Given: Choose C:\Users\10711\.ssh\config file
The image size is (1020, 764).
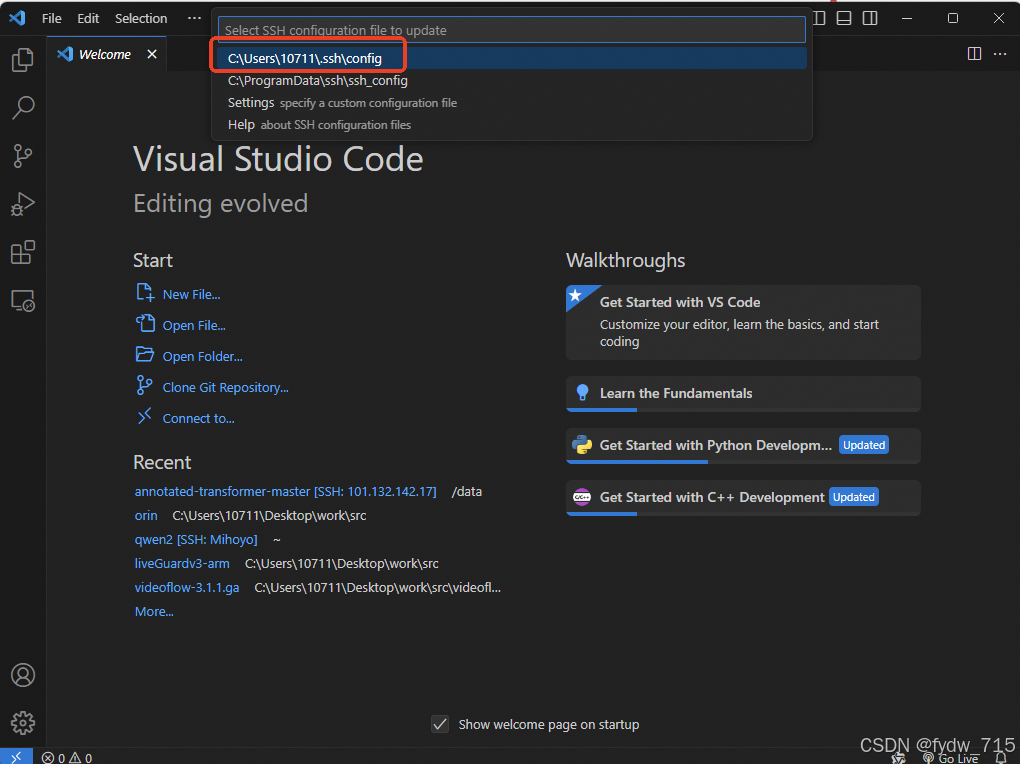Looking at the screenshot, I should (512, 58).
